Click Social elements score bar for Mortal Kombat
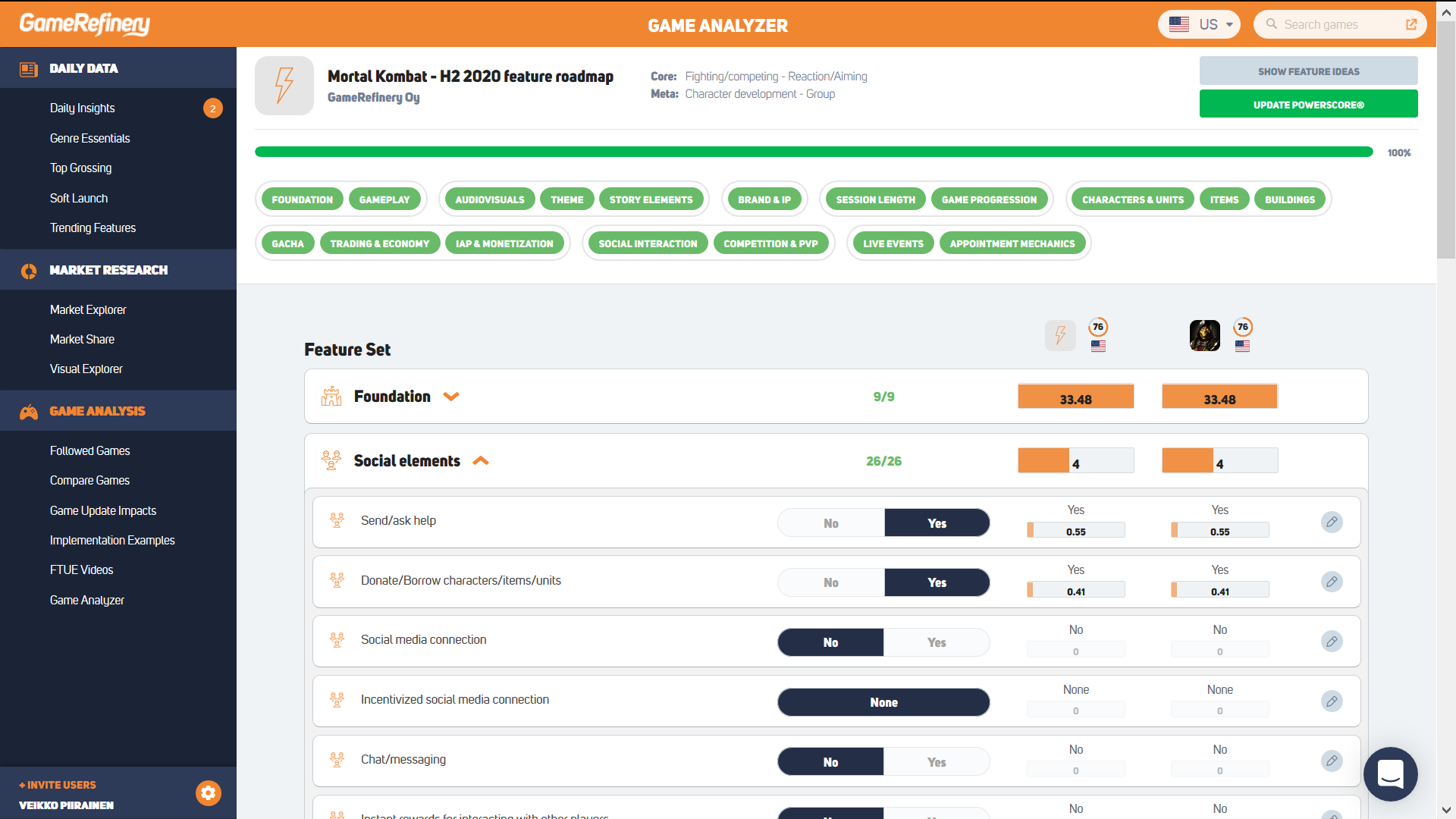1456x819 pixels. point(1219,461)
